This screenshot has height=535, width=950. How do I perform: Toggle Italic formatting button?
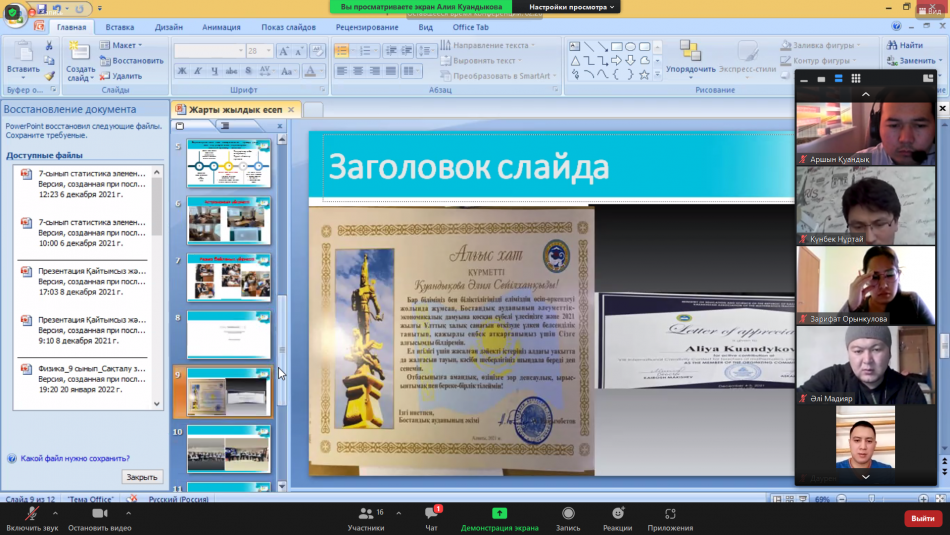click(198, 71)
